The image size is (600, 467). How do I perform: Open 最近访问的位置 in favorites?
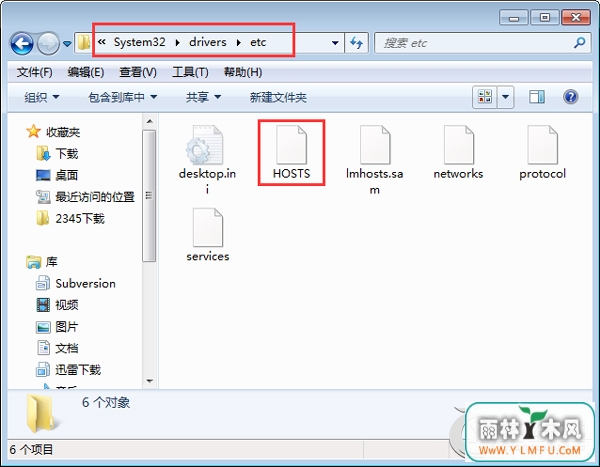click(85, 197)
